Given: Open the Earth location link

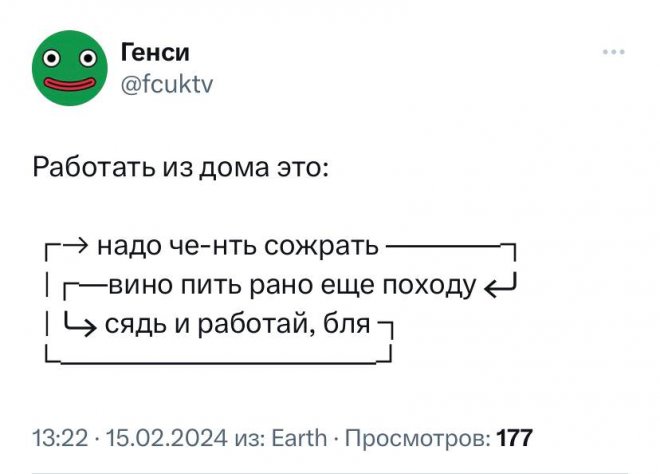Looking at the screenshot, I should tap(299, 438).
